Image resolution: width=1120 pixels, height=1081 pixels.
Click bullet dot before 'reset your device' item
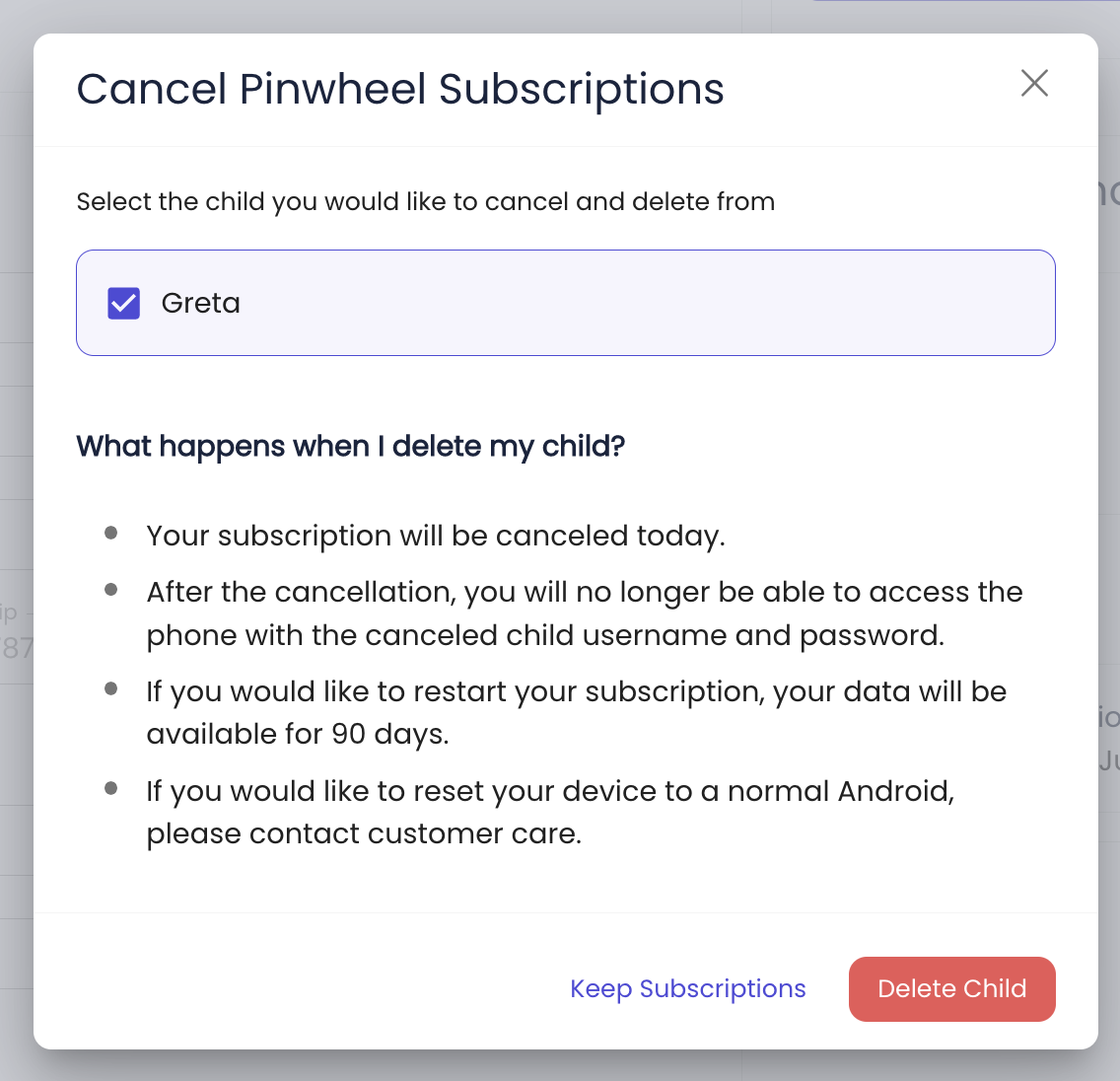111,789
